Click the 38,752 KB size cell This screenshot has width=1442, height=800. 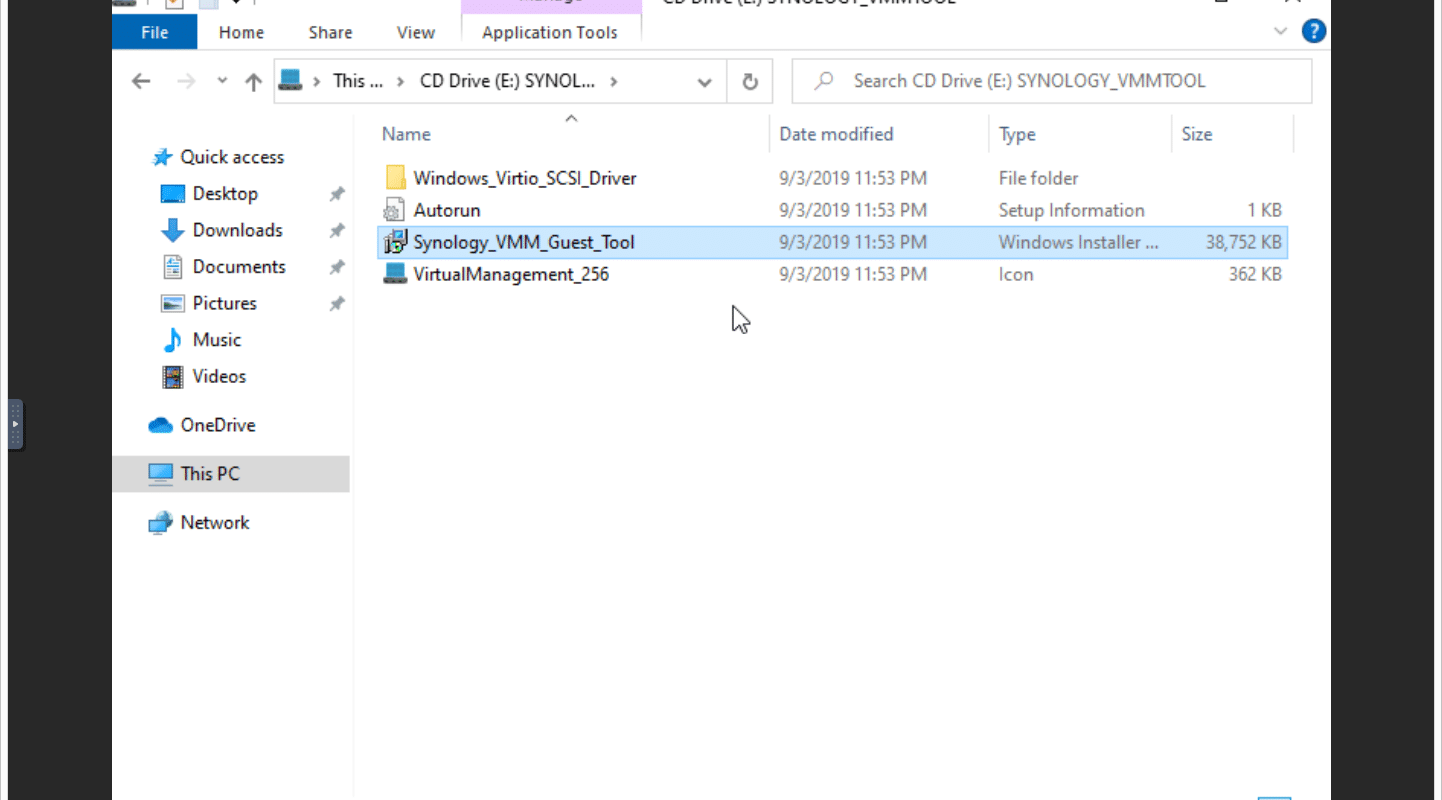coord(1243,242)
